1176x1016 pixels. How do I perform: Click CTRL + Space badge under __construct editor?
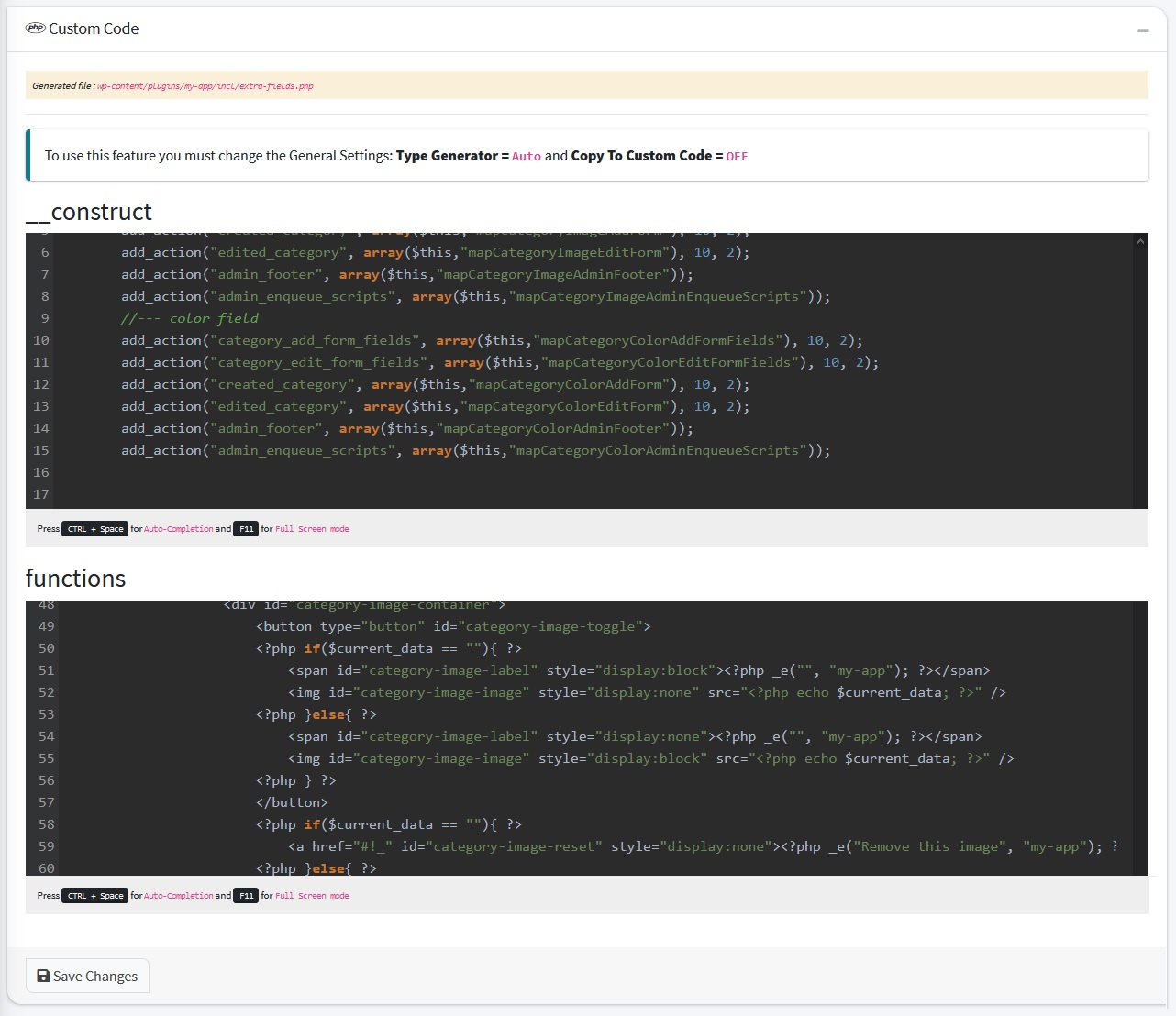click(x=95, y=529)
